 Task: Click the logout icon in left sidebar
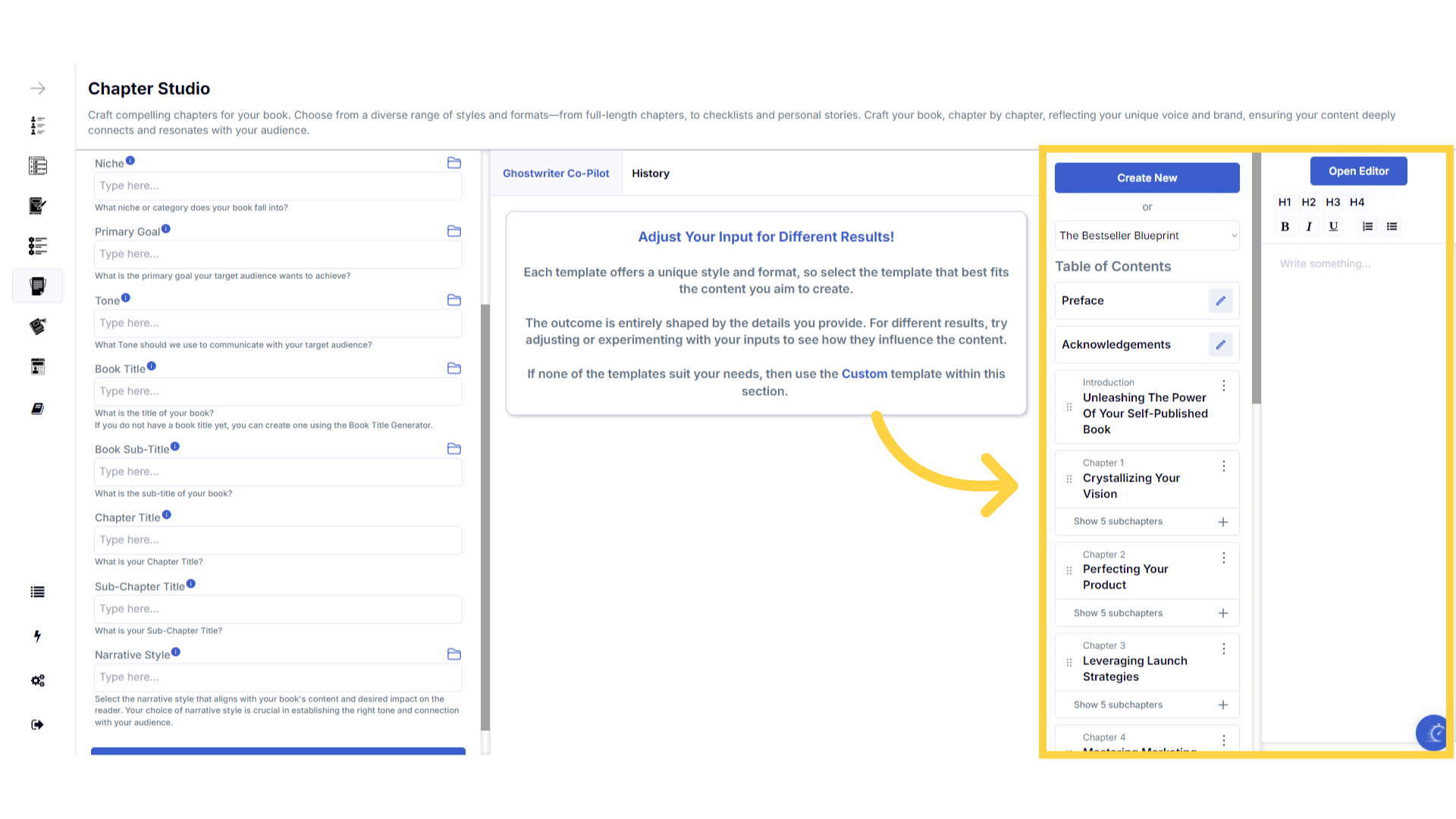coord(38,725)
